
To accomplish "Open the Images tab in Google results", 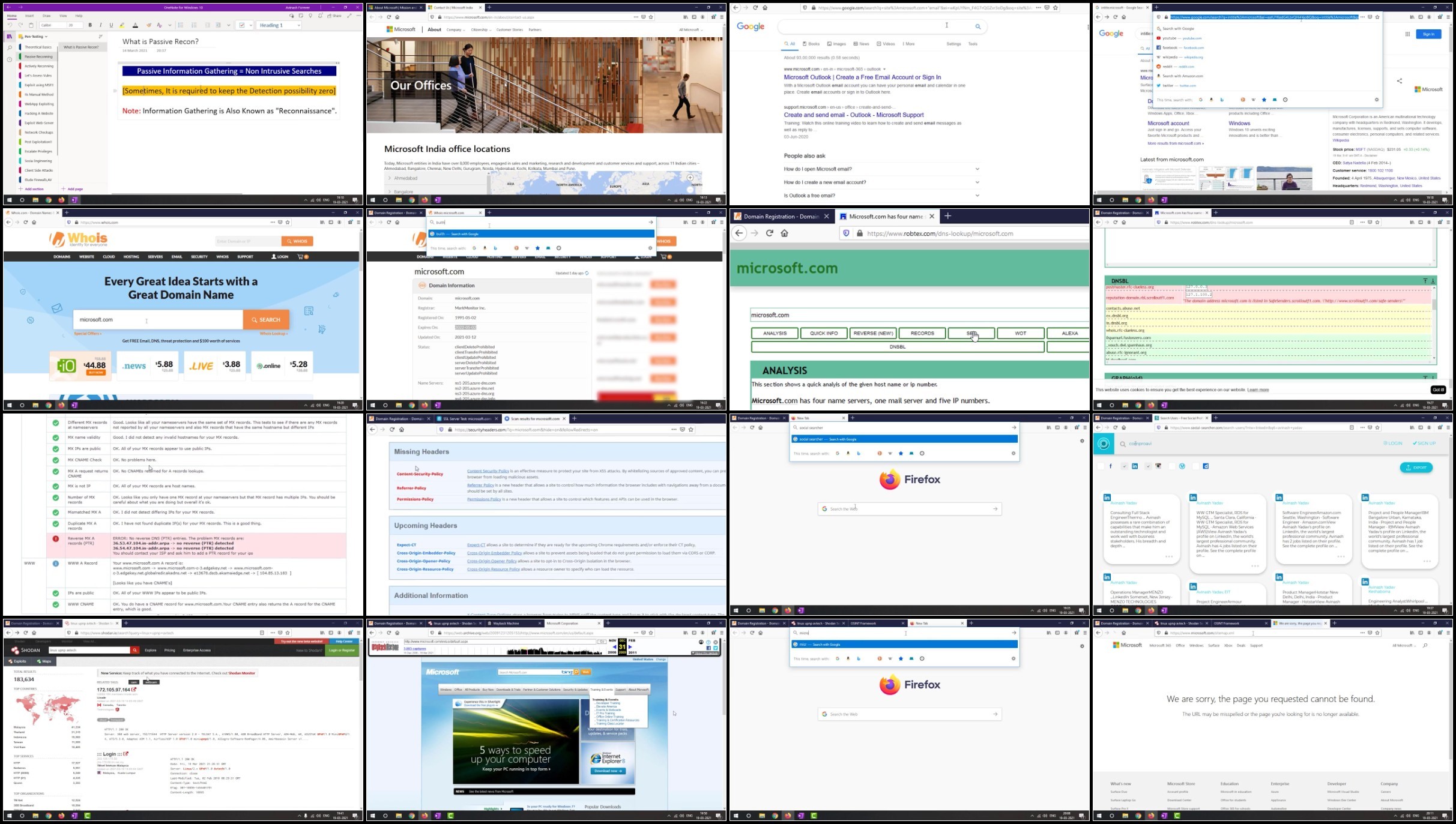I will (x=836, y=44).
